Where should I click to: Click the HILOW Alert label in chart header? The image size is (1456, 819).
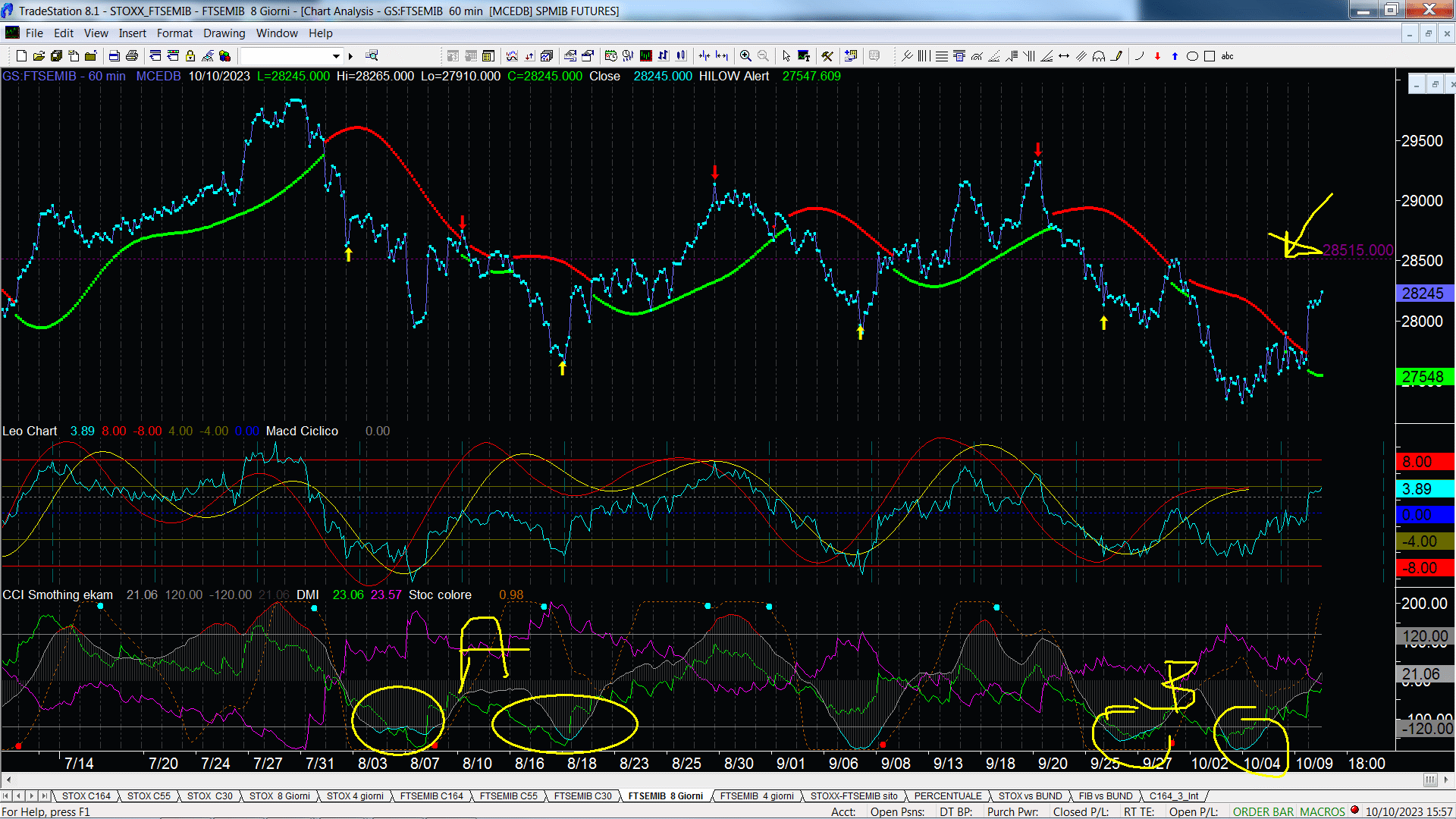pyautogui.click(x=733, y=77)
